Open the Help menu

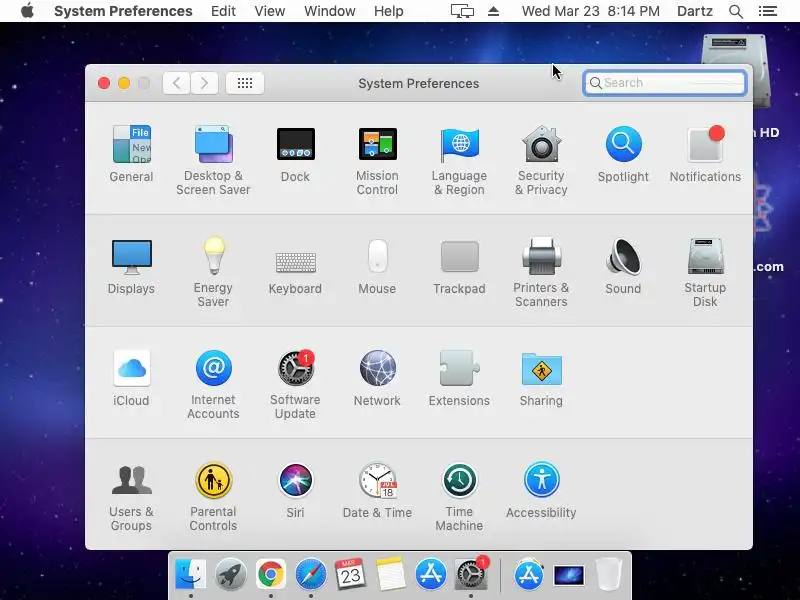[388, 11]
